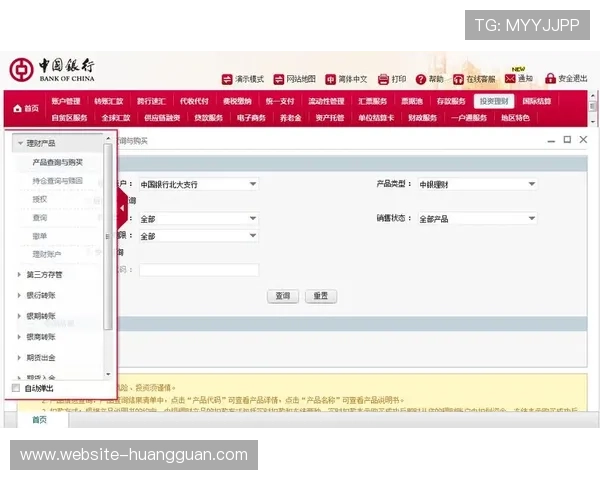
Task: Open the 电子商务 menu
Action: 251,118
